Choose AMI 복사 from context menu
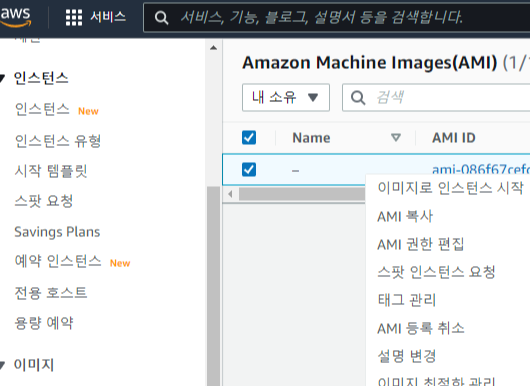530x386 pixels. pyautogui.click(x=405, y=216)
